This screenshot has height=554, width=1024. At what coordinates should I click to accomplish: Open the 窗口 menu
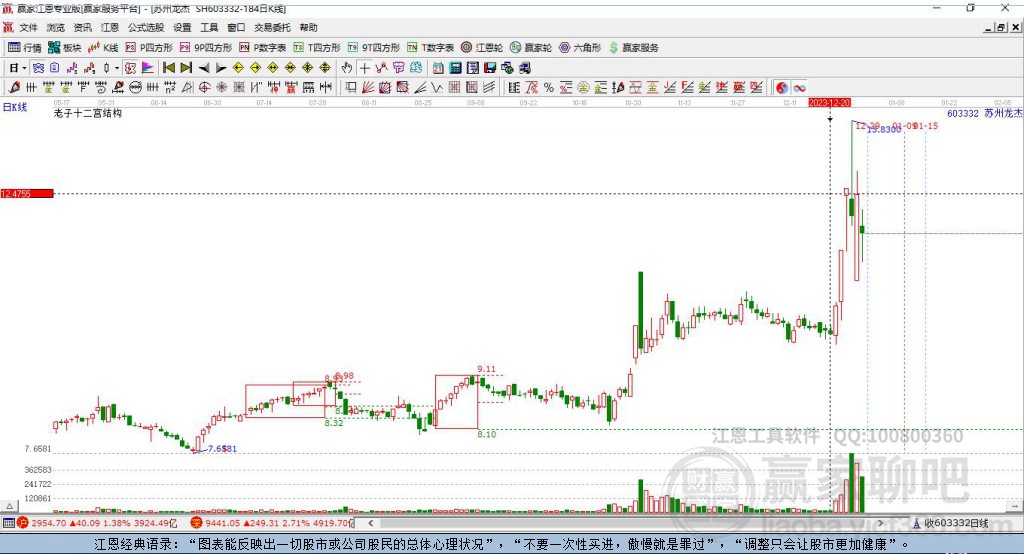tap(236, 27)
